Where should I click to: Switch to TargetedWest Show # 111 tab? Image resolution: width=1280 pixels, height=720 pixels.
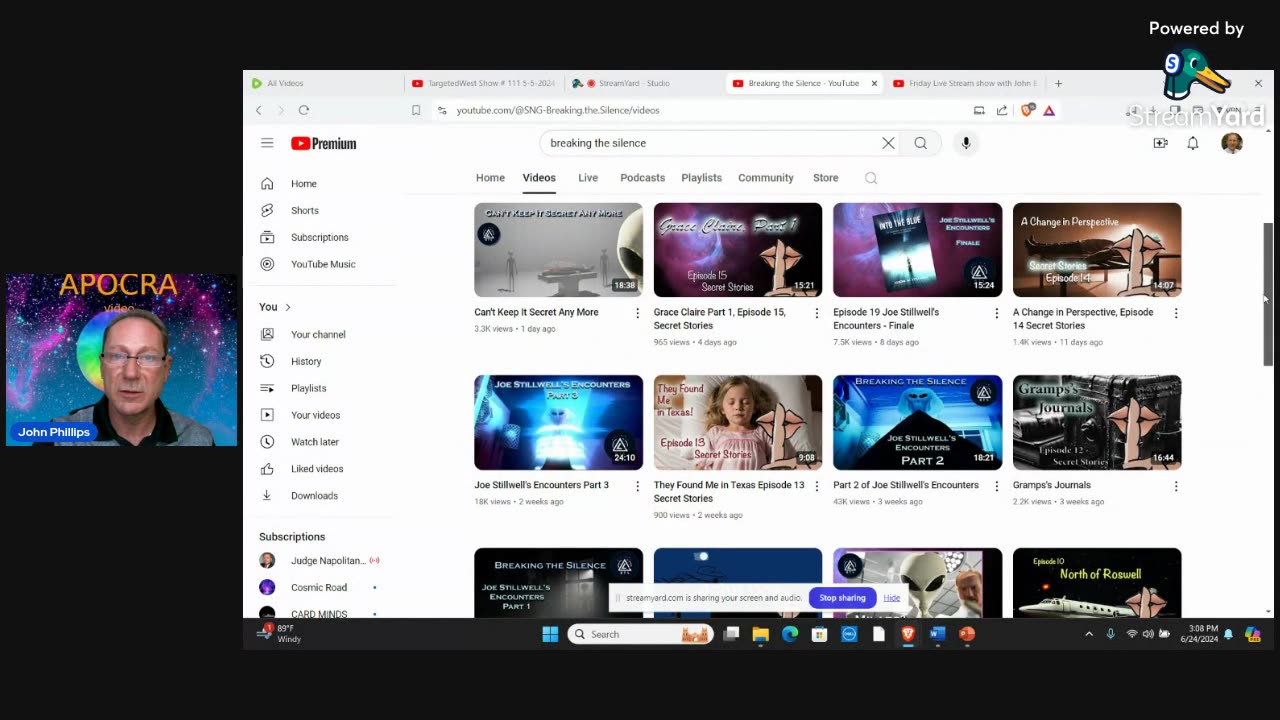tap(485, 83)
